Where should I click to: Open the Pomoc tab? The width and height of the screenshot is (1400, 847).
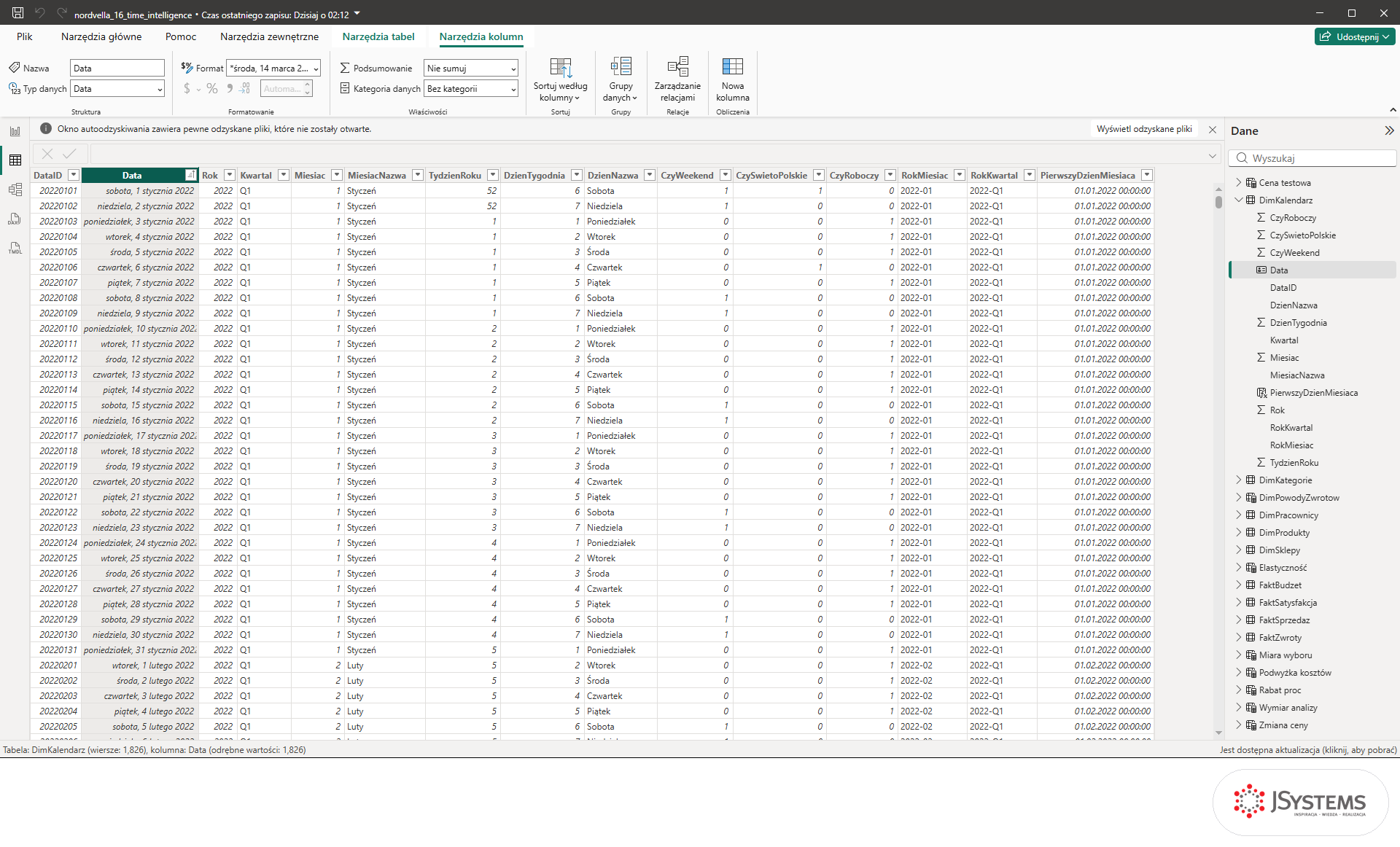pyautogui.click(x=181, y=36)
